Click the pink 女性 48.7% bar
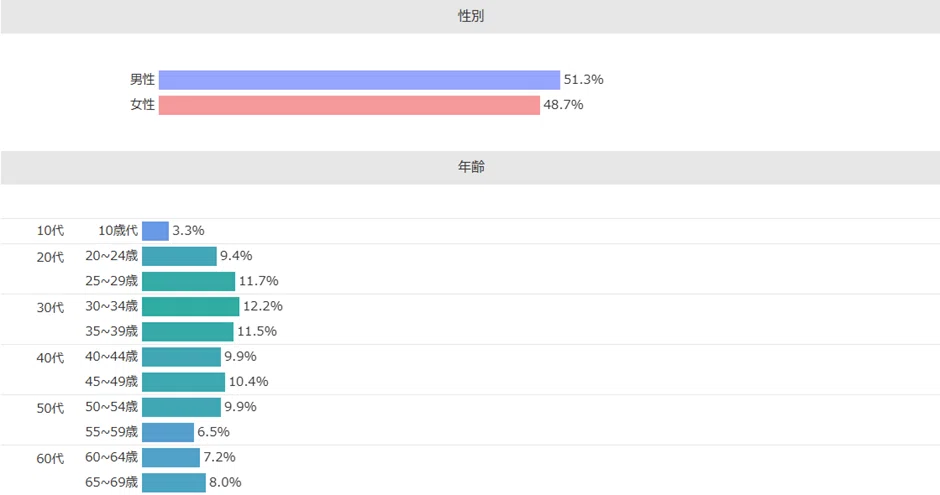 pyautogui.click(x=349, y=105)
